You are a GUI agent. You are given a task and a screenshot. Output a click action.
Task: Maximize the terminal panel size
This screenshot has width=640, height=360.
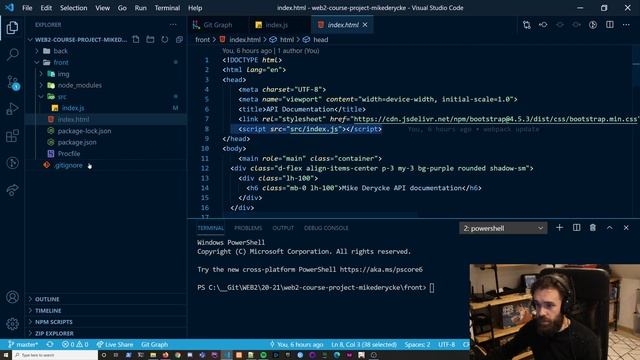click(609, 228)
